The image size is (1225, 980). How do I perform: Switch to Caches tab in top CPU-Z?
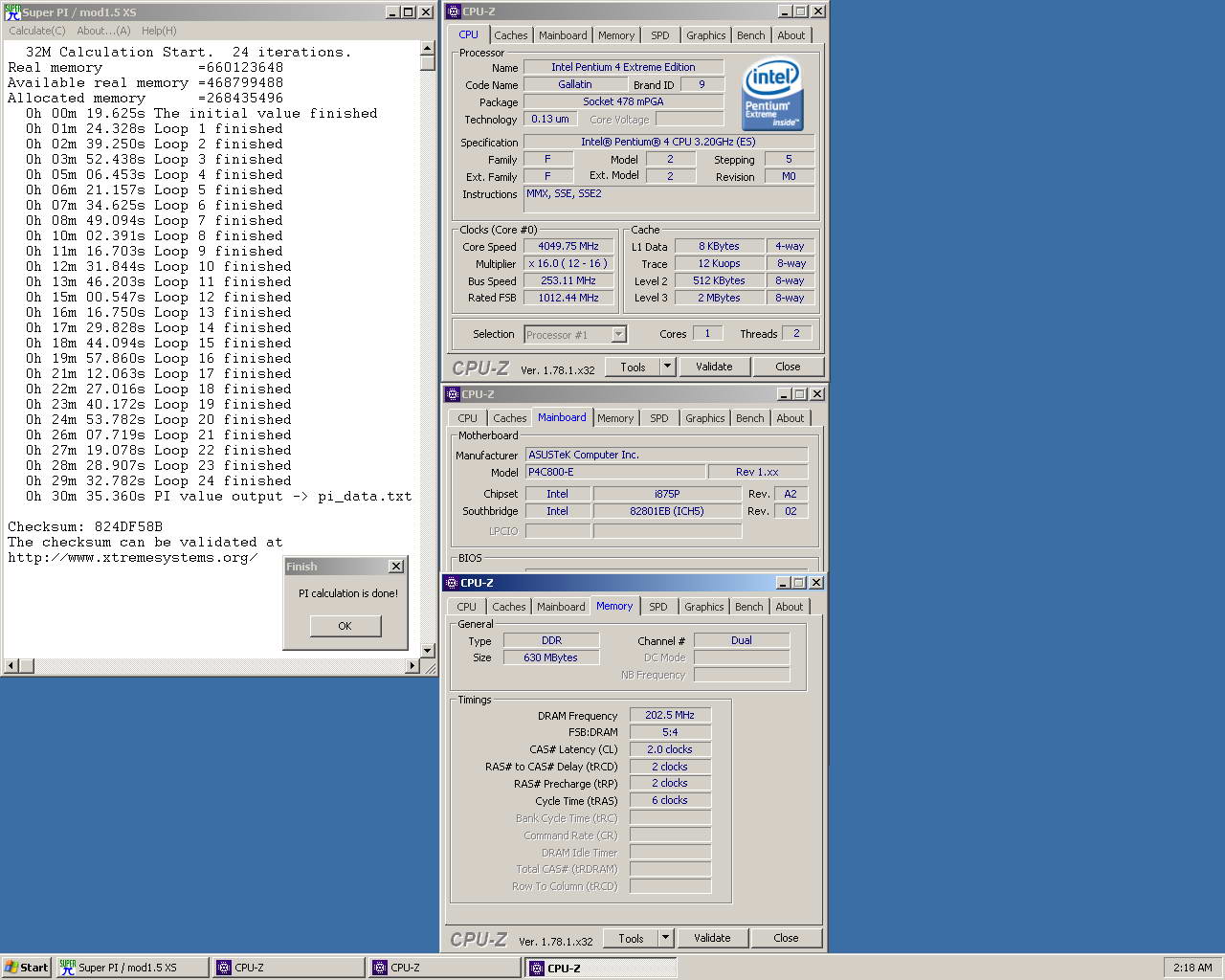click(510, 35)
